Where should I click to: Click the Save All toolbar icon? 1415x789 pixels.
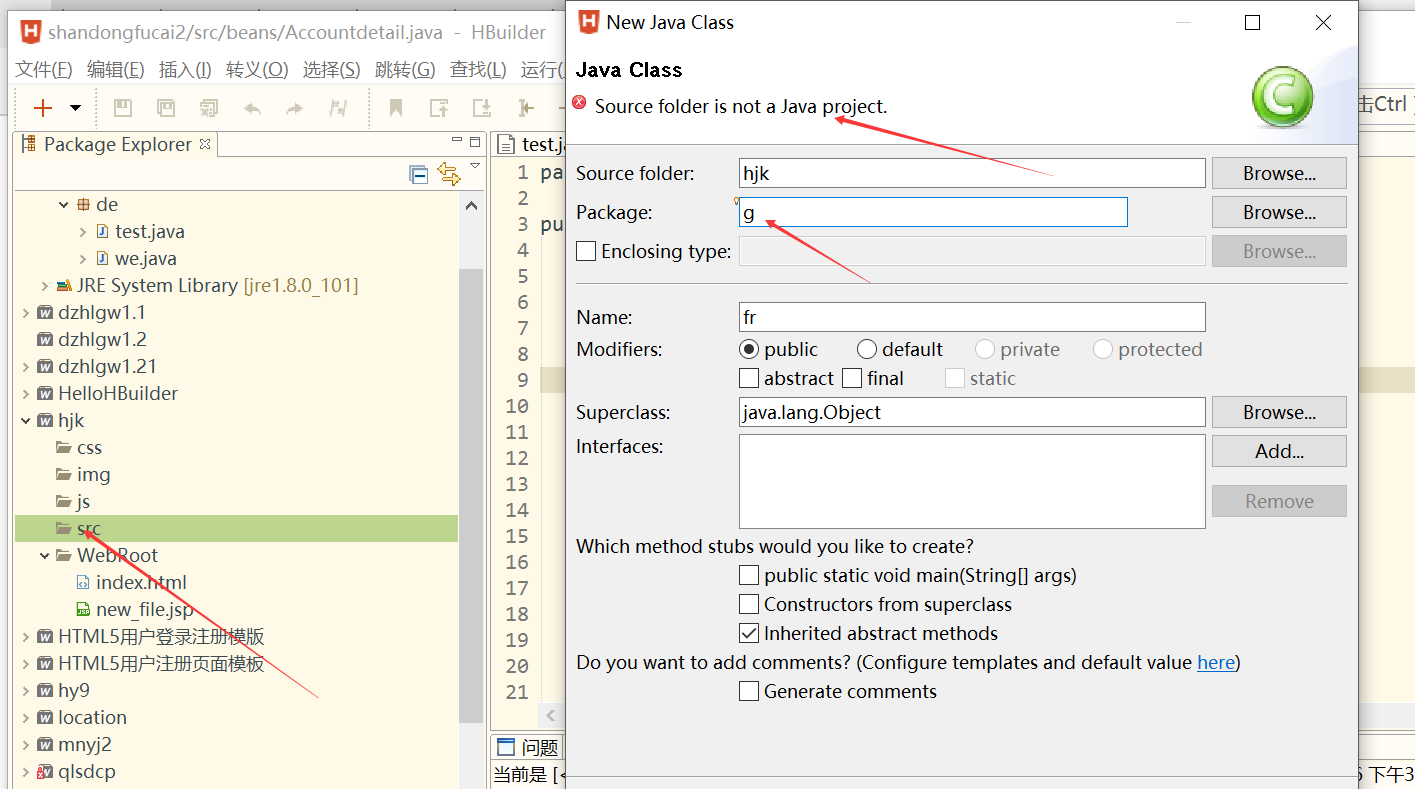click(208, 108)
